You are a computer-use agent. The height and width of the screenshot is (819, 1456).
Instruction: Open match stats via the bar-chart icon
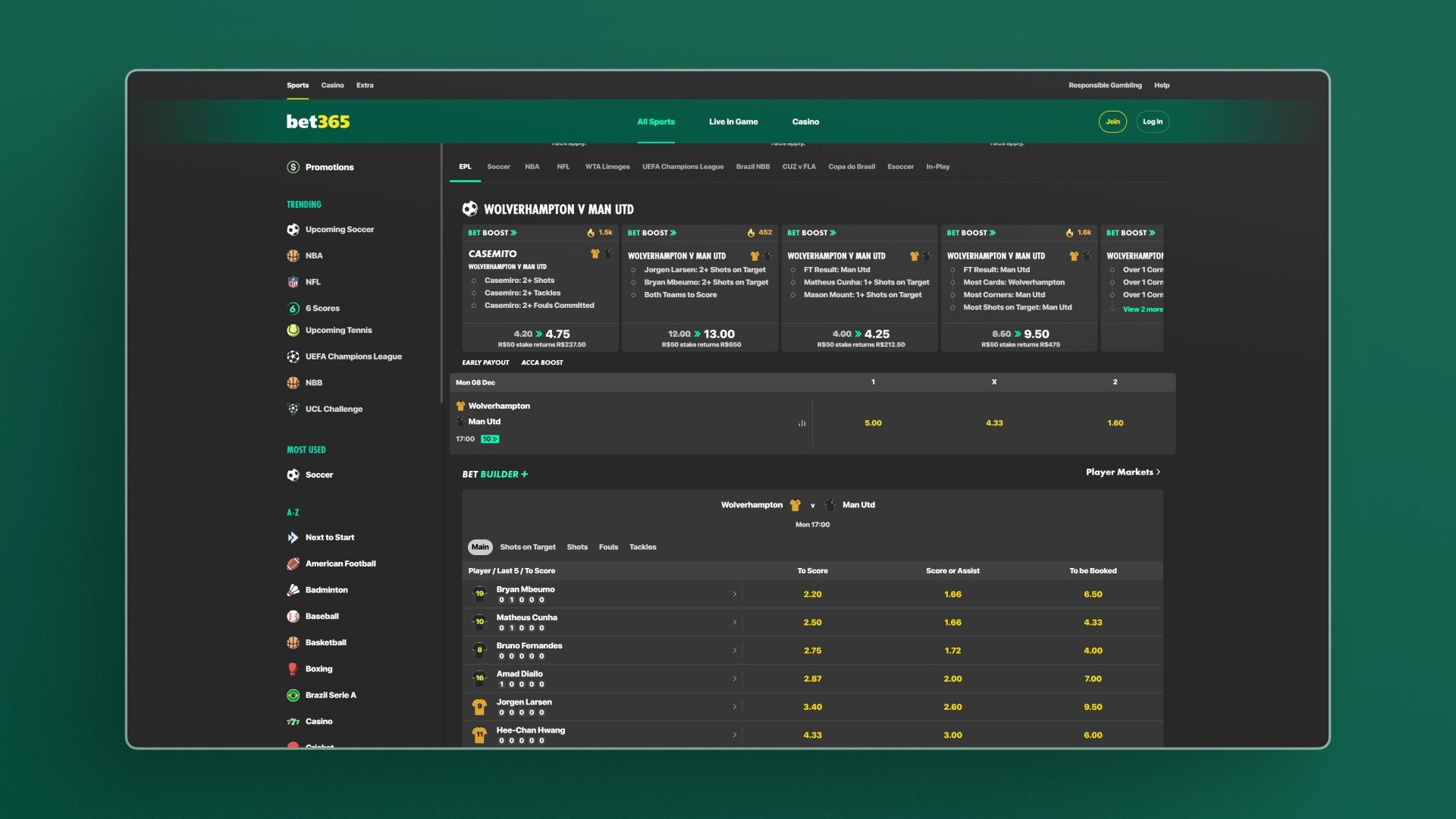[802, 422]
